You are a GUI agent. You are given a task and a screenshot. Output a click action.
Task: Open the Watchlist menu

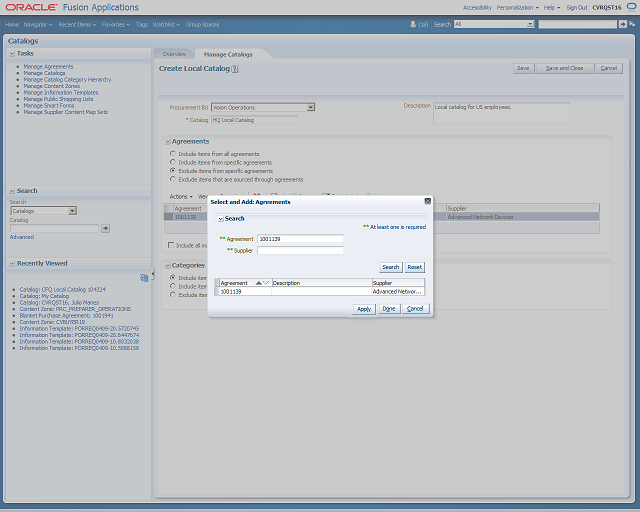166,24
